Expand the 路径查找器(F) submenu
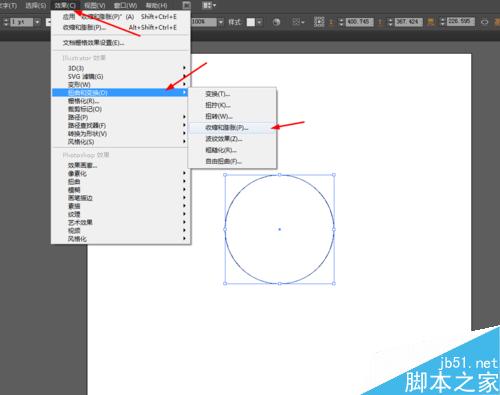This screenshot has width=500, height=395. [121, 125]
